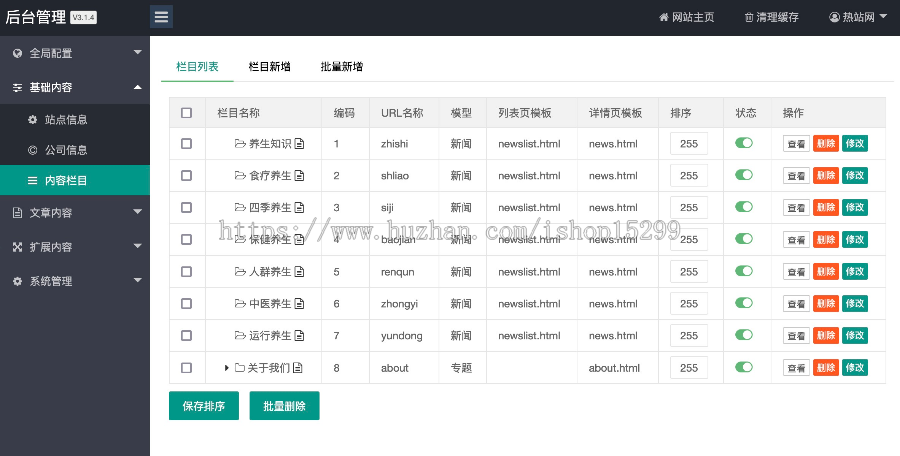This screenshot has height=456, width=900.
Task: Expand the 全局配置 sidebar menu
Action: point(138,52)
